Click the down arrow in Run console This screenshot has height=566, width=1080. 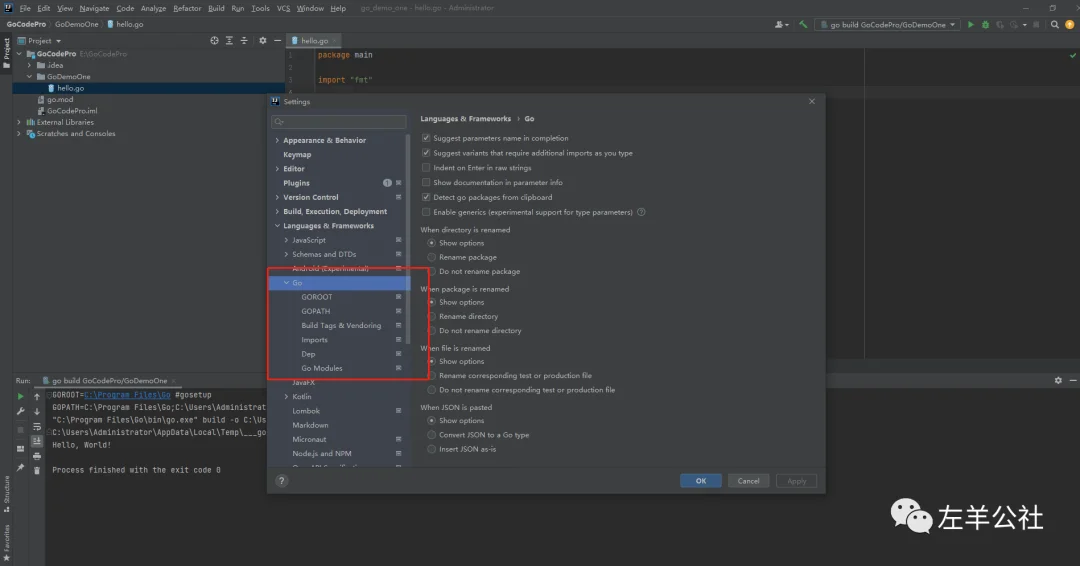(37, 412)
